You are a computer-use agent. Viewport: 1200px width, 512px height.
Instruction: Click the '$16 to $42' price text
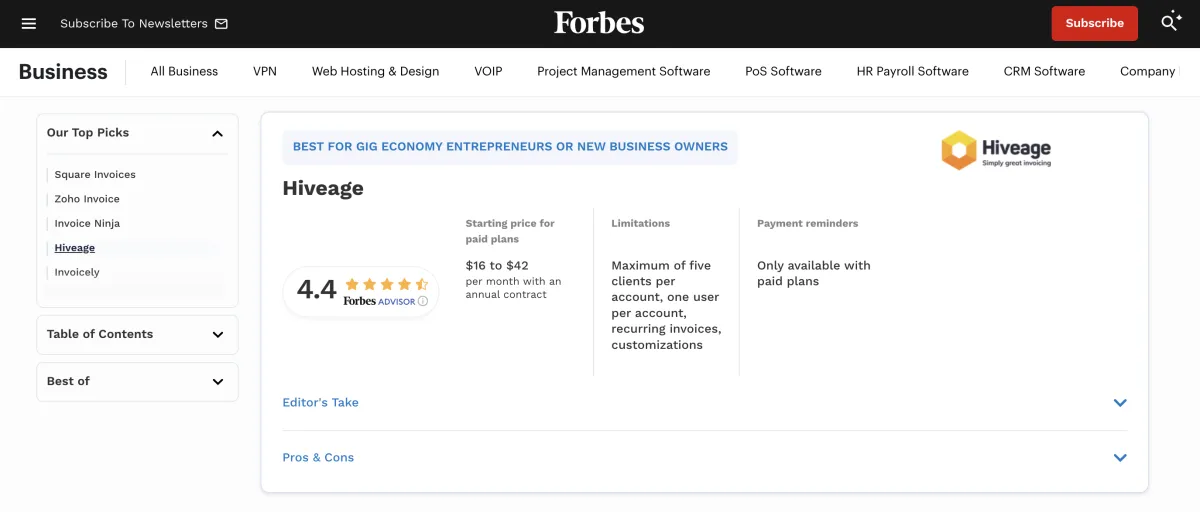pyautogui.click(x=497, y=265)
